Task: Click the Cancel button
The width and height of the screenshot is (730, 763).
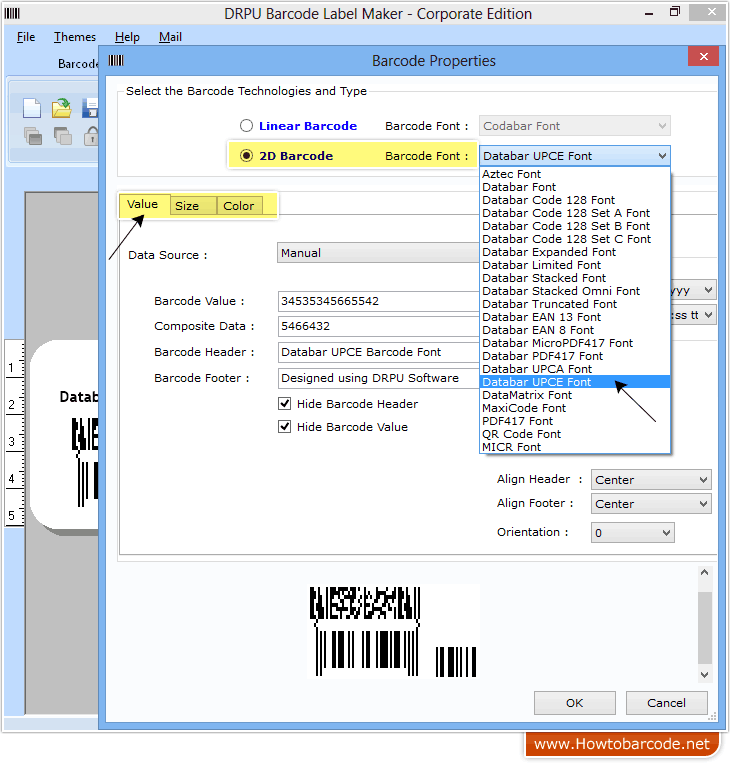Action: pos(666,703)
